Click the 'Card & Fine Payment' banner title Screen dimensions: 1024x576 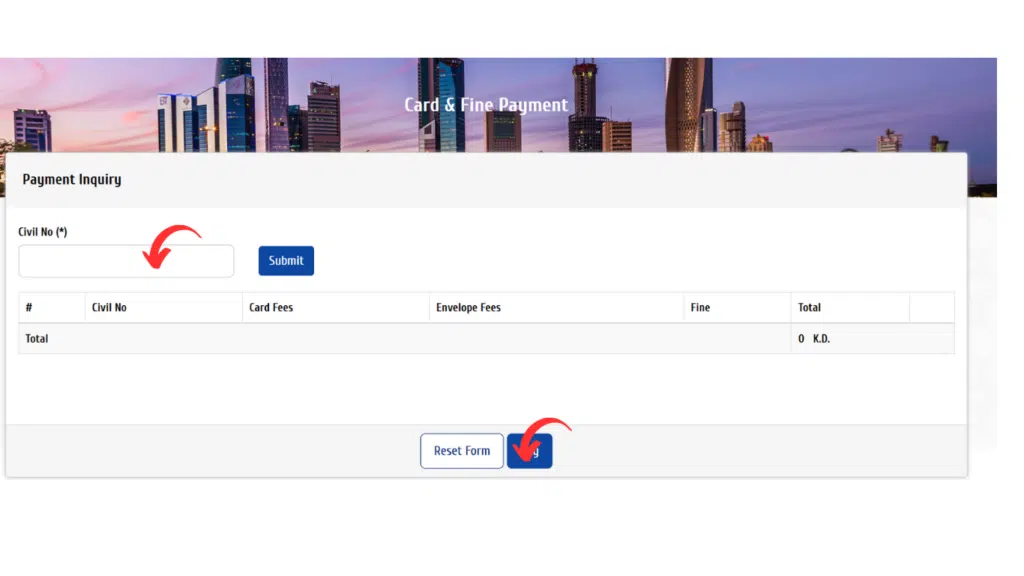(485, 105)
